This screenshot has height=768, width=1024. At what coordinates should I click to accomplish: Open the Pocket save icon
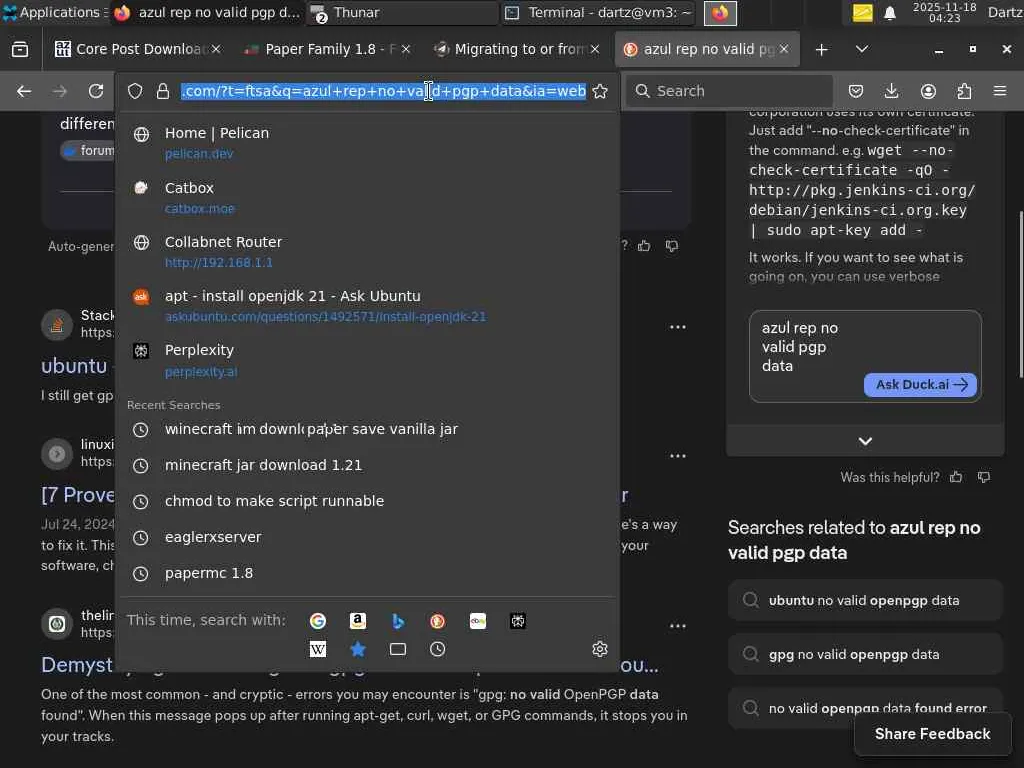coord(856,91)
